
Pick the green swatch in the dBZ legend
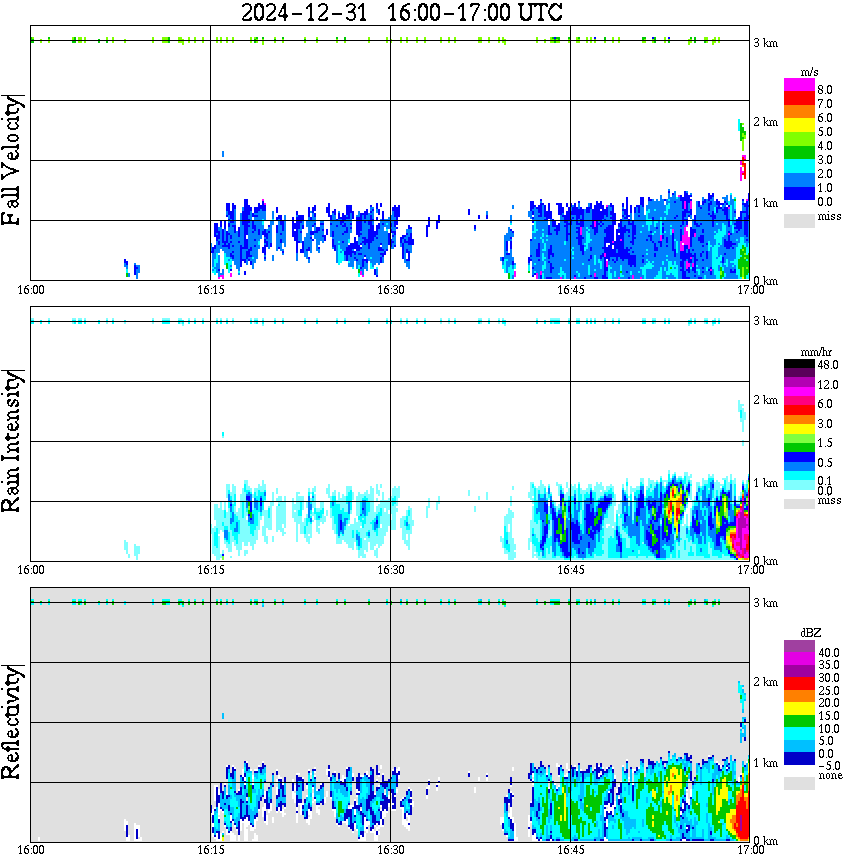pyautogui.click(x=799, y=721)
